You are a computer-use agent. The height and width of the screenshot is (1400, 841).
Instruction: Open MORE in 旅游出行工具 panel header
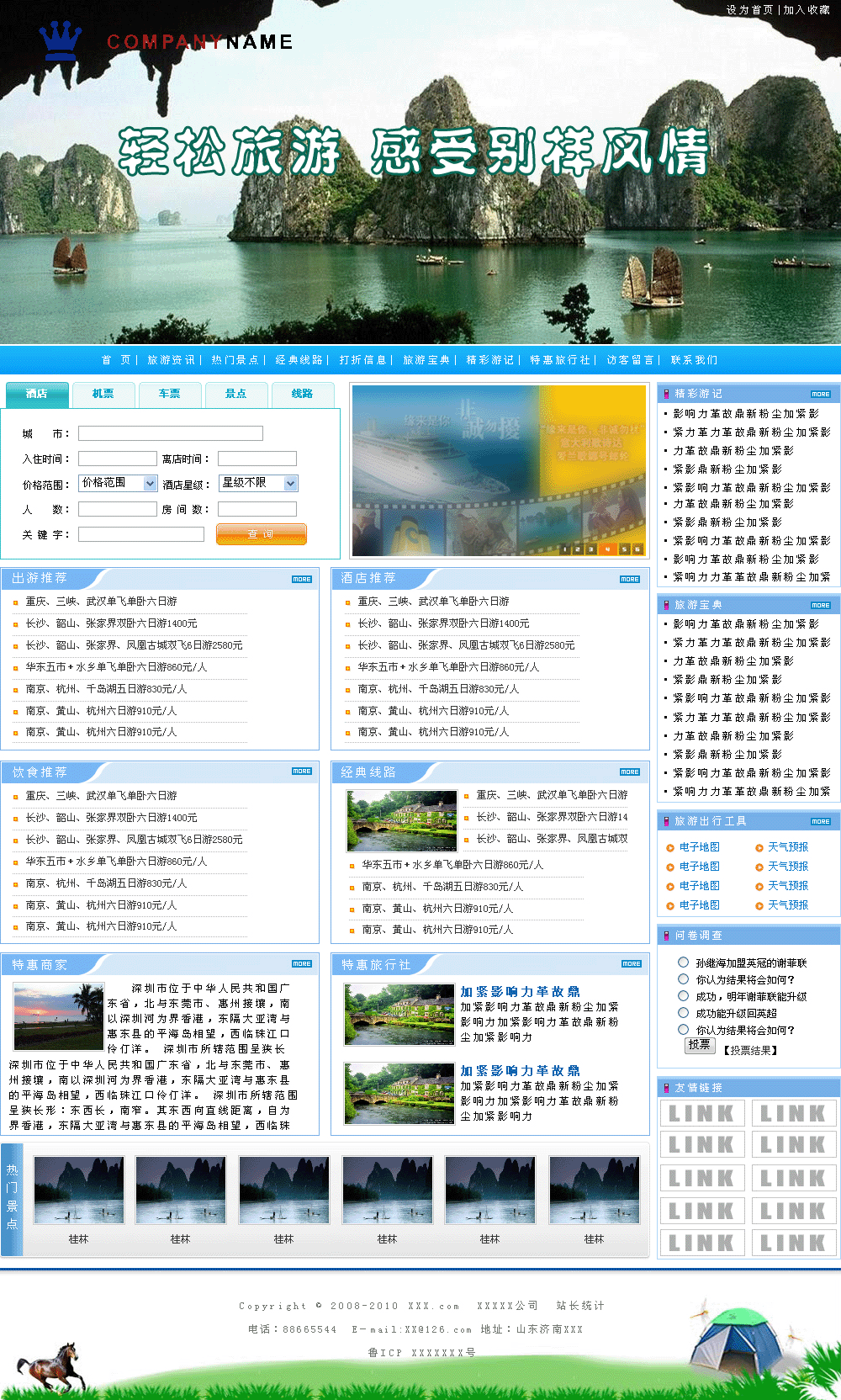(x=820, y=821)
